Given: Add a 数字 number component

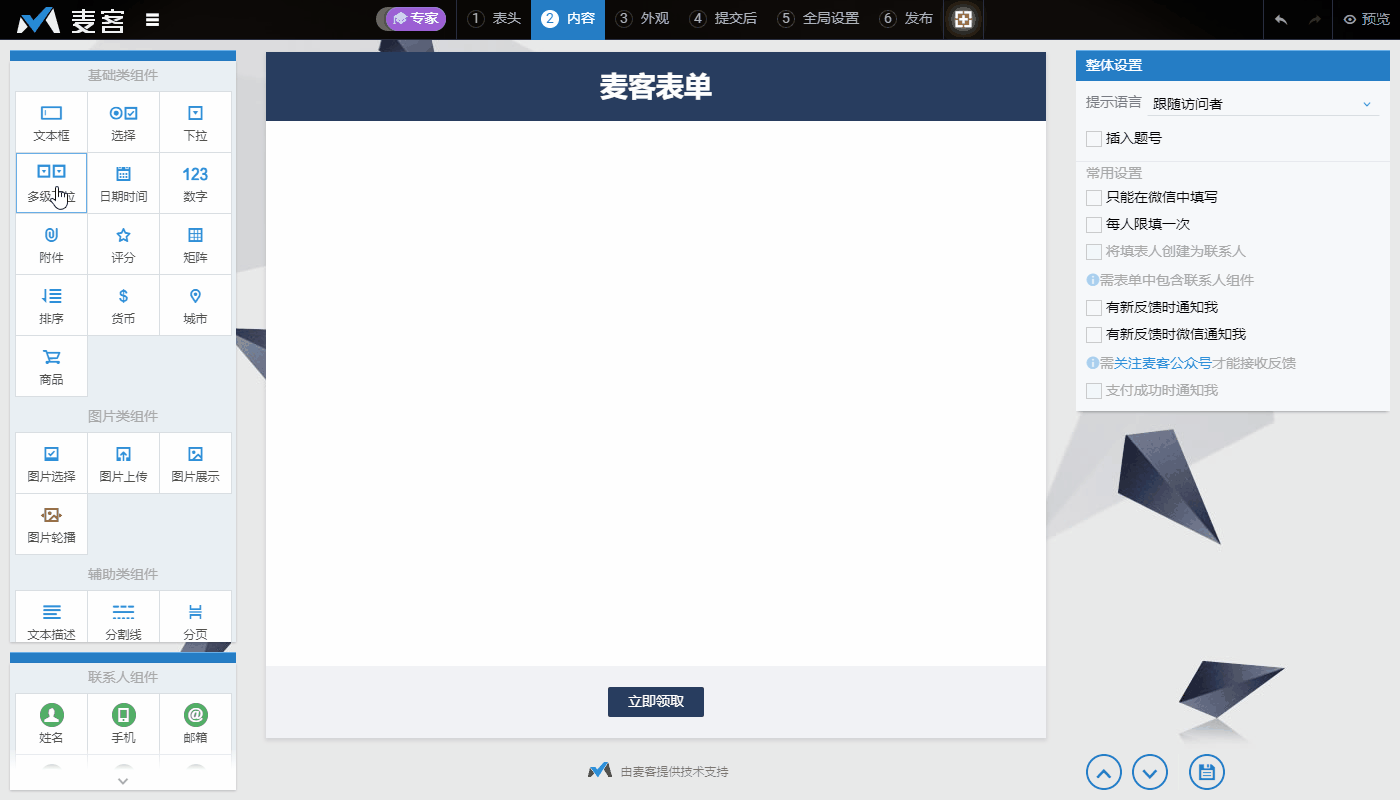Looking at the screenshot, I should [196, 183].
